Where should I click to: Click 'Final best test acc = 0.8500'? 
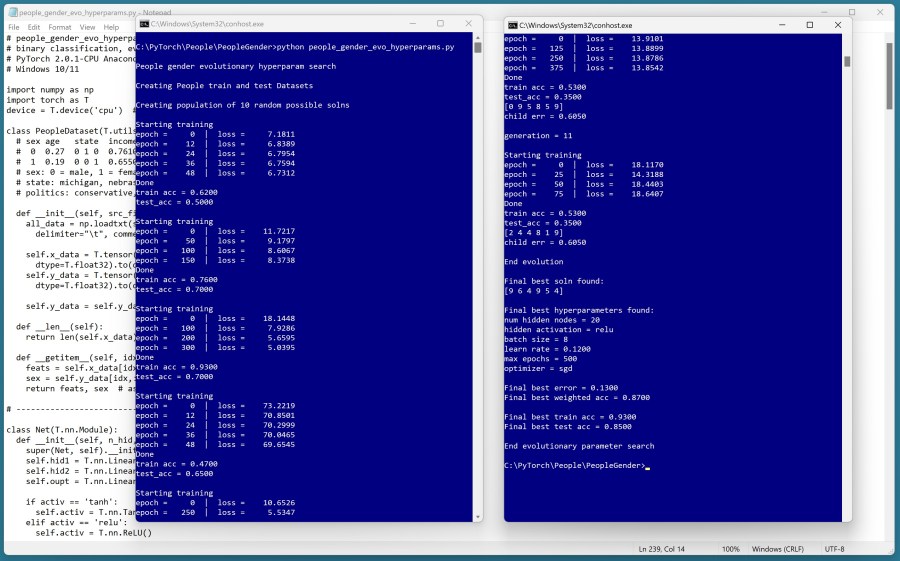(x=568, y=427)
